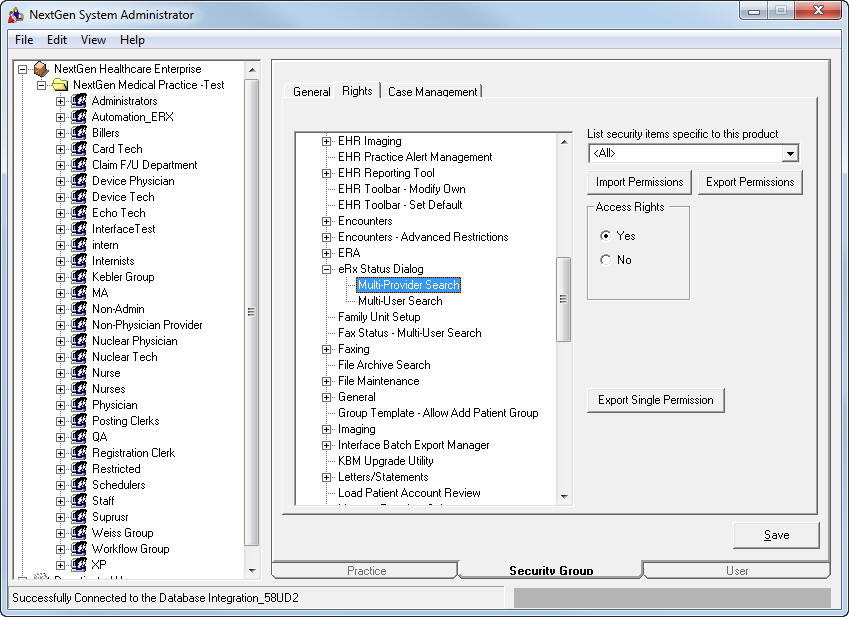Select Family Unit Setup in rights list
The width and height of the screenshot is (849, 617).
pyautogui.click(x=379, y=317)
